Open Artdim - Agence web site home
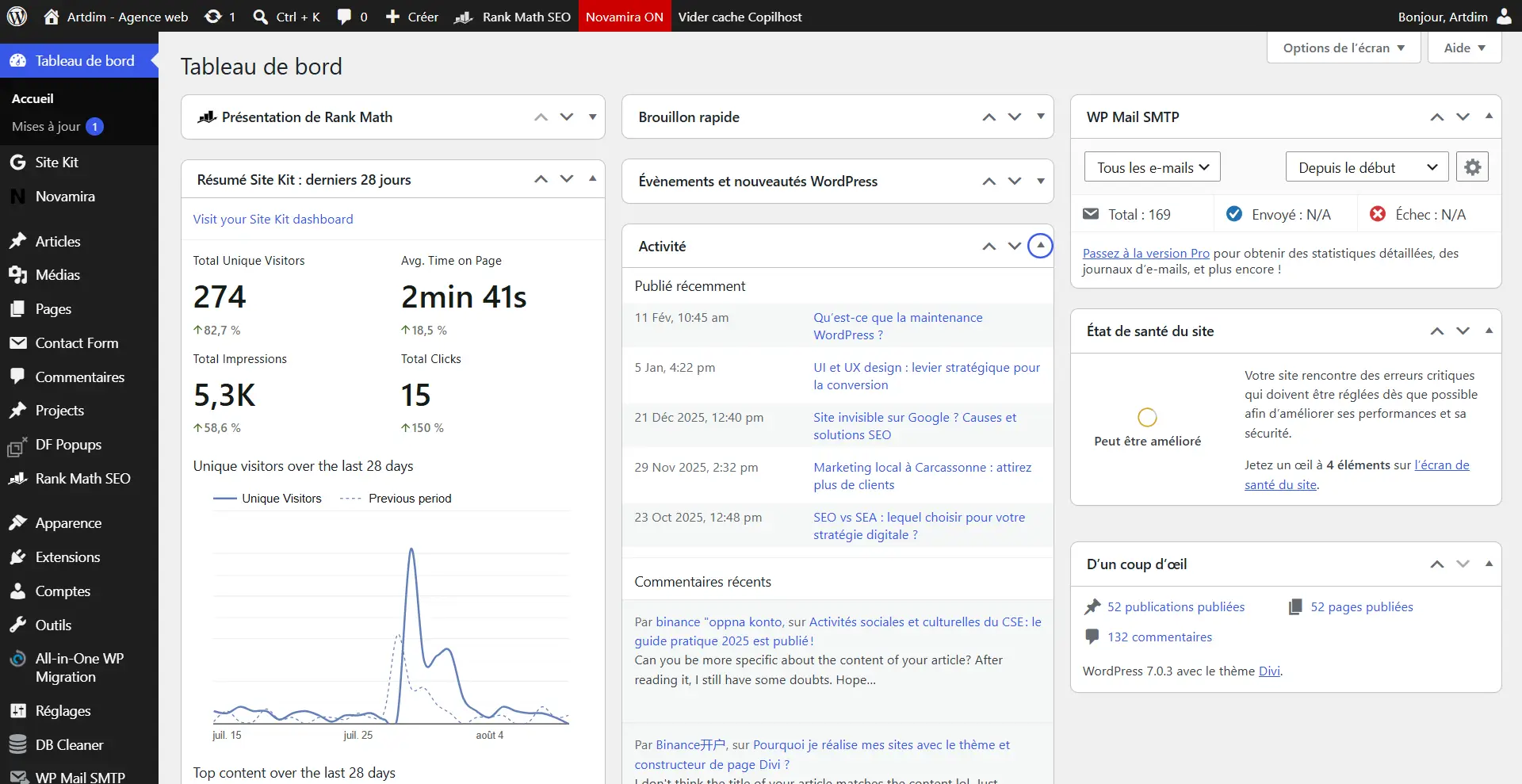Screen dimensions: 1522x784 pos(116,17)
